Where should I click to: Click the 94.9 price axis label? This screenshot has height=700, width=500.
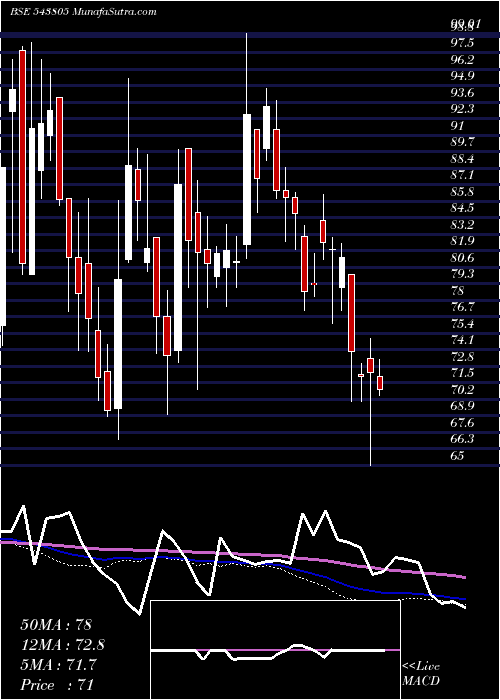tap(462, 76)
